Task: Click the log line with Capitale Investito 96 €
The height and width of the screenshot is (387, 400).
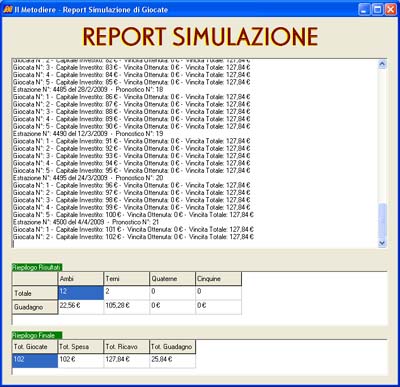Action: [x=132, y=185]
